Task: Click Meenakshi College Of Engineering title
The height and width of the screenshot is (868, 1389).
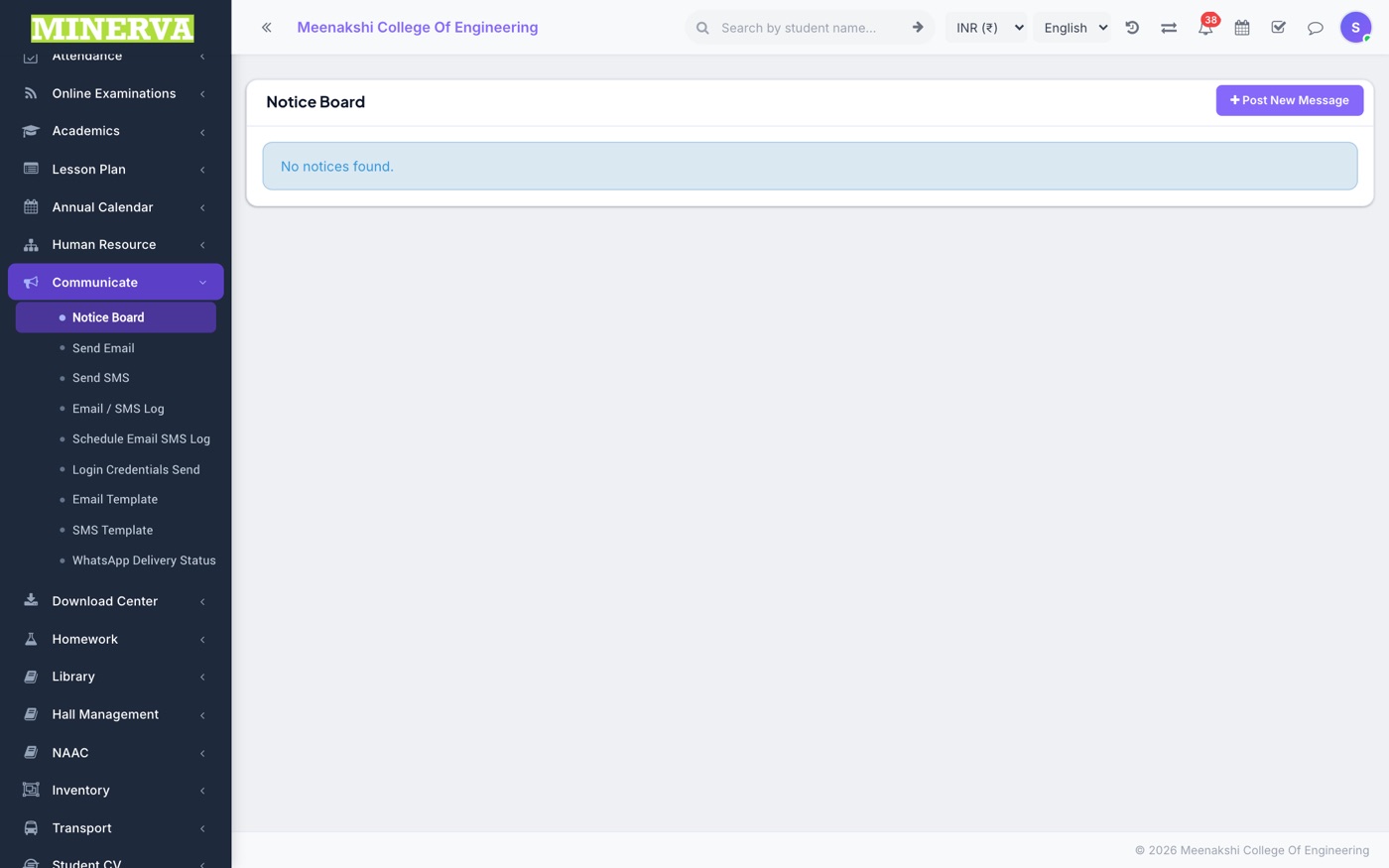Action: (x=418, y=28)
